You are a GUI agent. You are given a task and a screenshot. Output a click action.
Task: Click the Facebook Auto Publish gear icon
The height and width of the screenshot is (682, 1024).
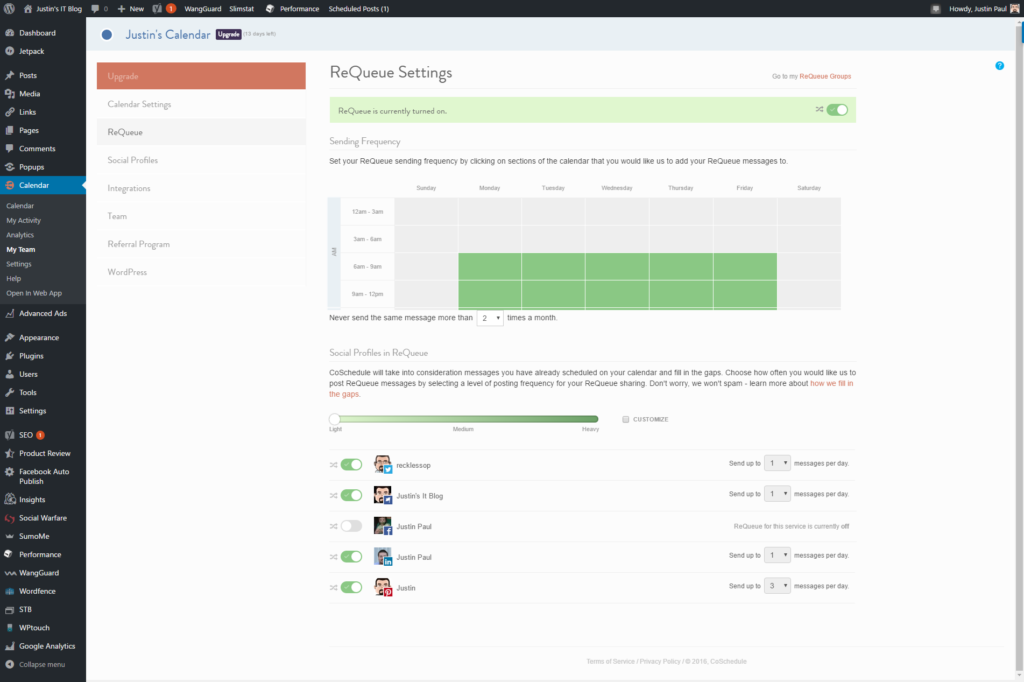click(10, 472)
